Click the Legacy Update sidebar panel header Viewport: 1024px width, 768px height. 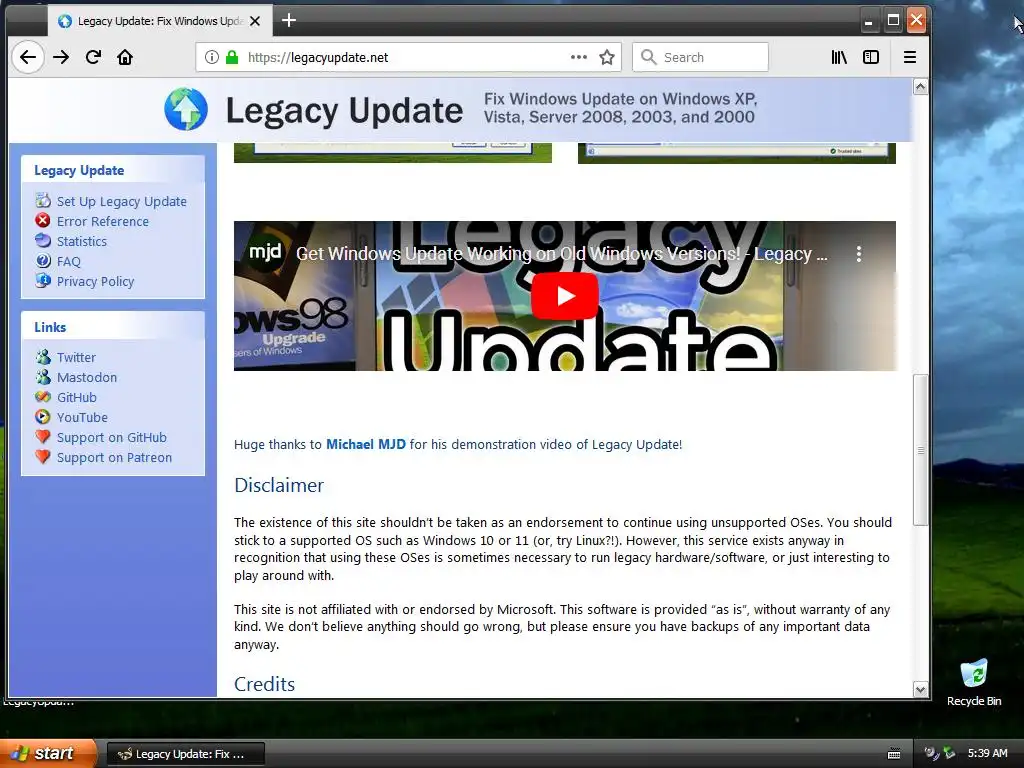tap(113, 170)
